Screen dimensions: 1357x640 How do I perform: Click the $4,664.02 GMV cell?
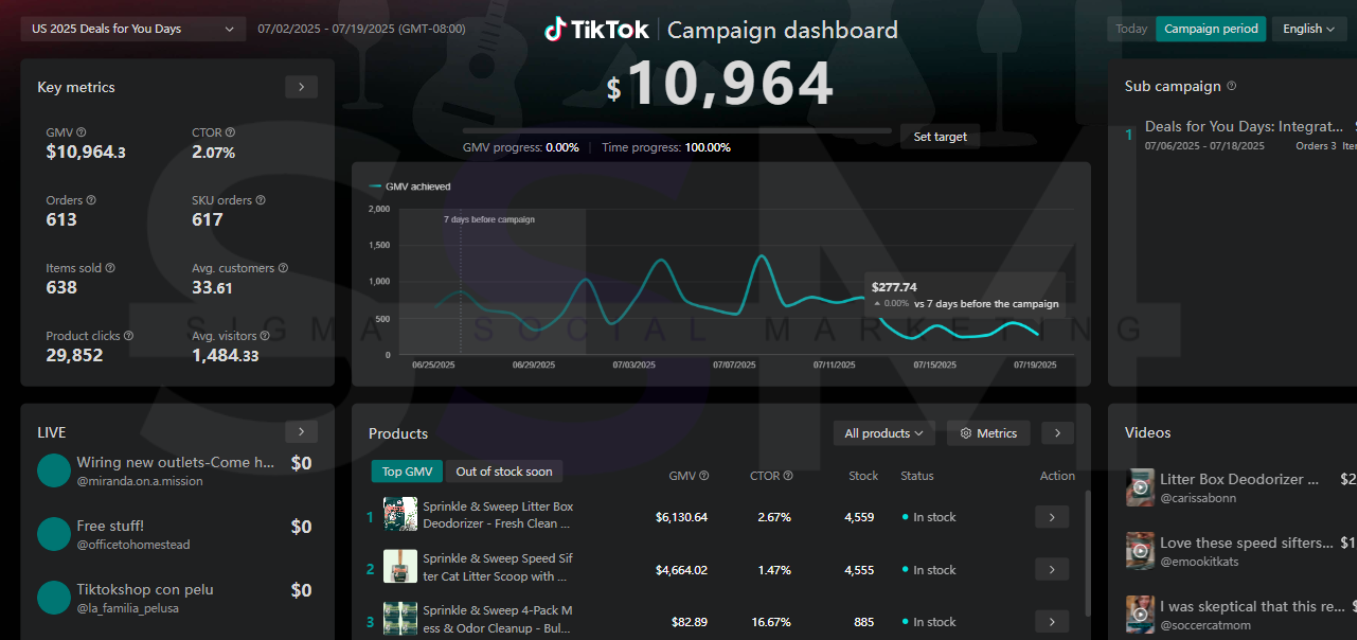[681, 570]
